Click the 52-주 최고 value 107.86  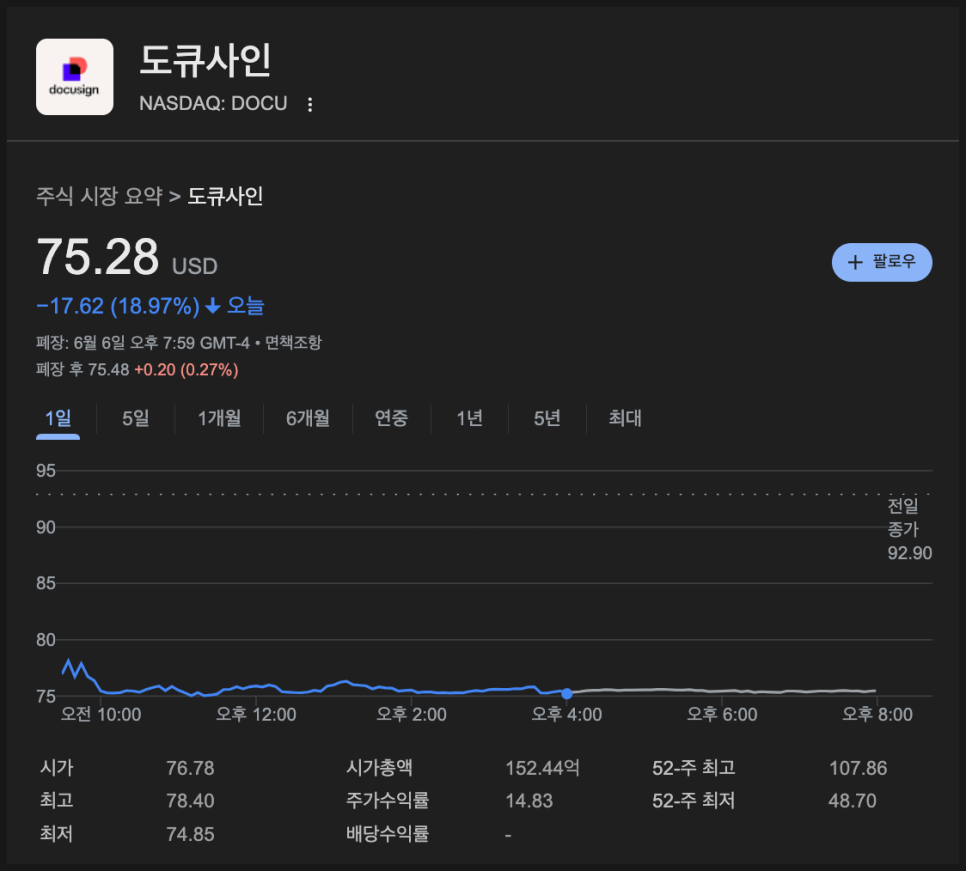858,768
